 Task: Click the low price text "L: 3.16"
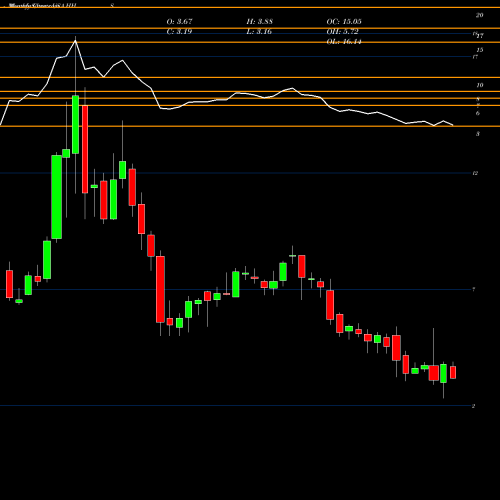260,32
